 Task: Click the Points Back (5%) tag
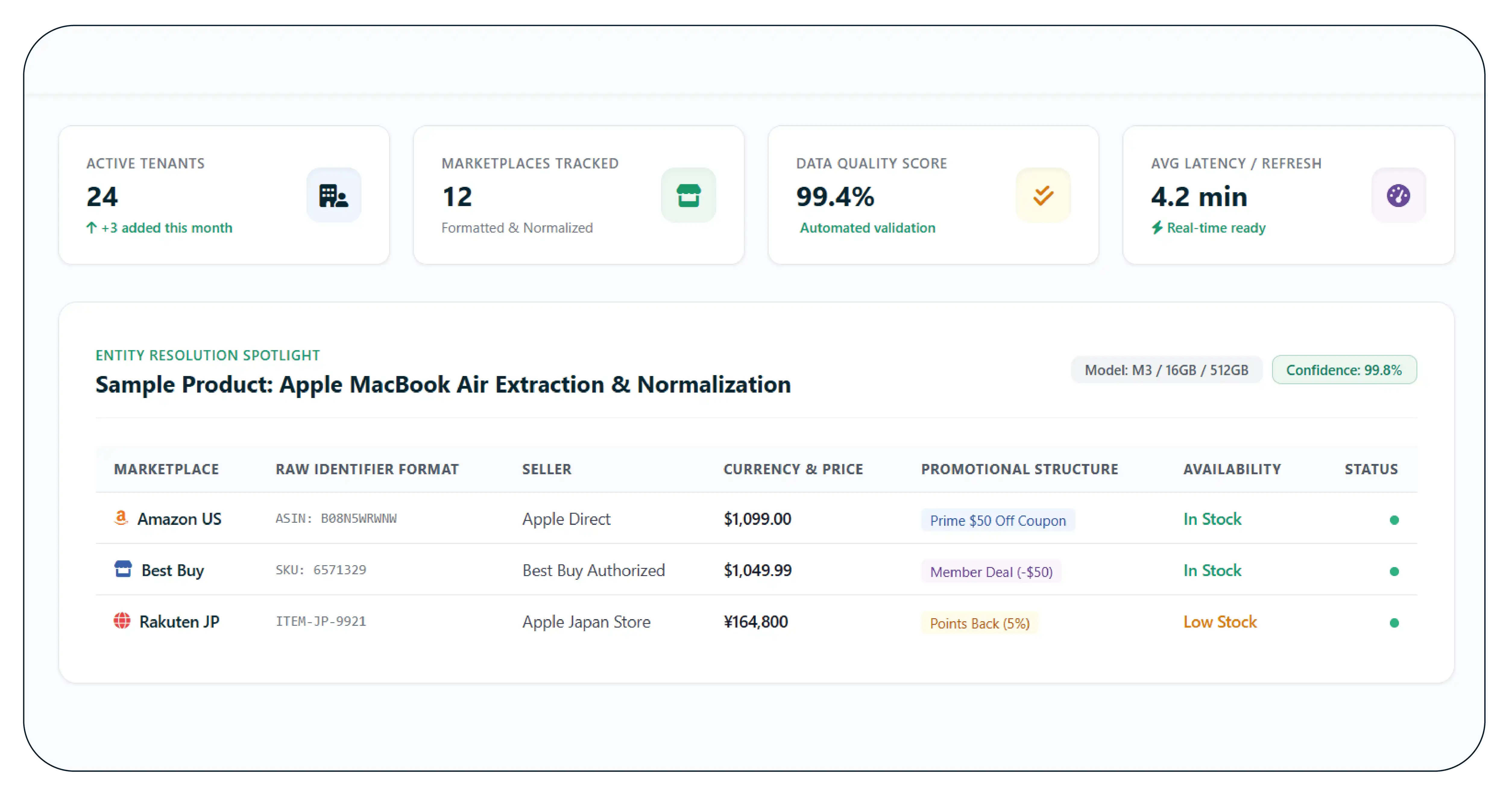pos(980,623)
